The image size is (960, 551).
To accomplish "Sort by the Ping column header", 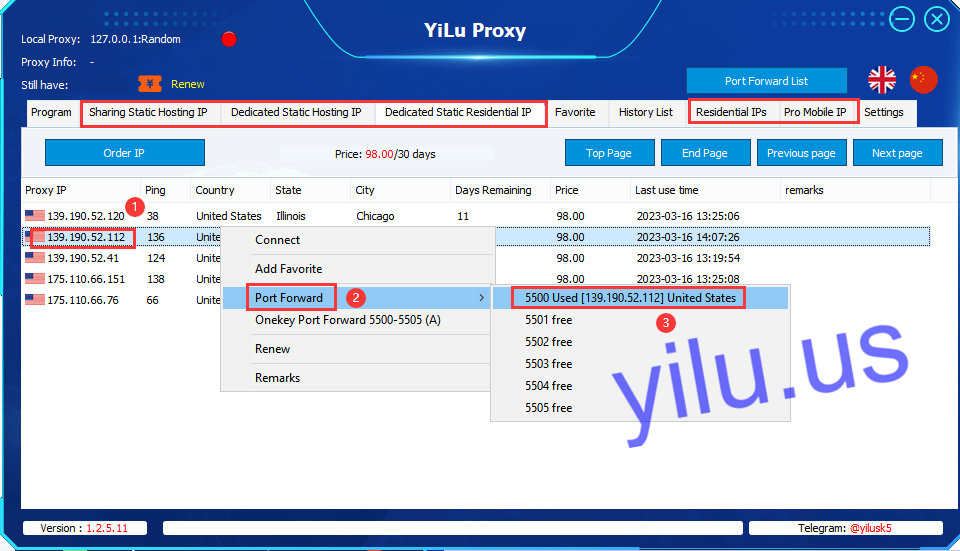I will (165, 190).
